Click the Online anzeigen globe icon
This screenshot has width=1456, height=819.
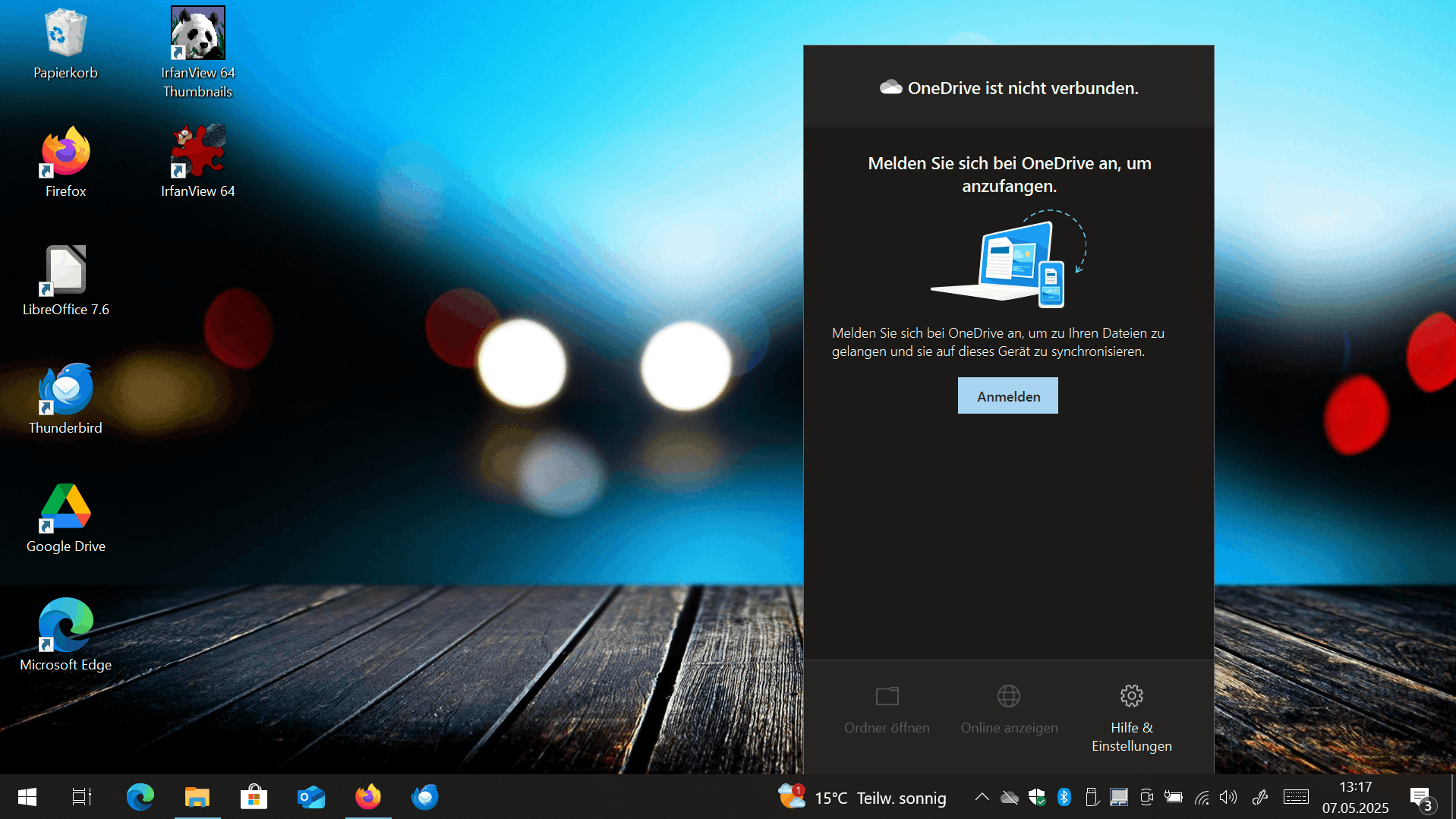click(x=1007, y=695)
